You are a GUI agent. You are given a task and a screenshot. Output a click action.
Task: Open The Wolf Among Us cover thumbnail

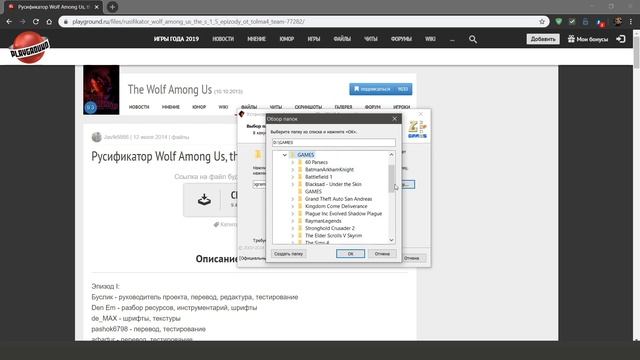pyautogui.click(x=101, y=90)
